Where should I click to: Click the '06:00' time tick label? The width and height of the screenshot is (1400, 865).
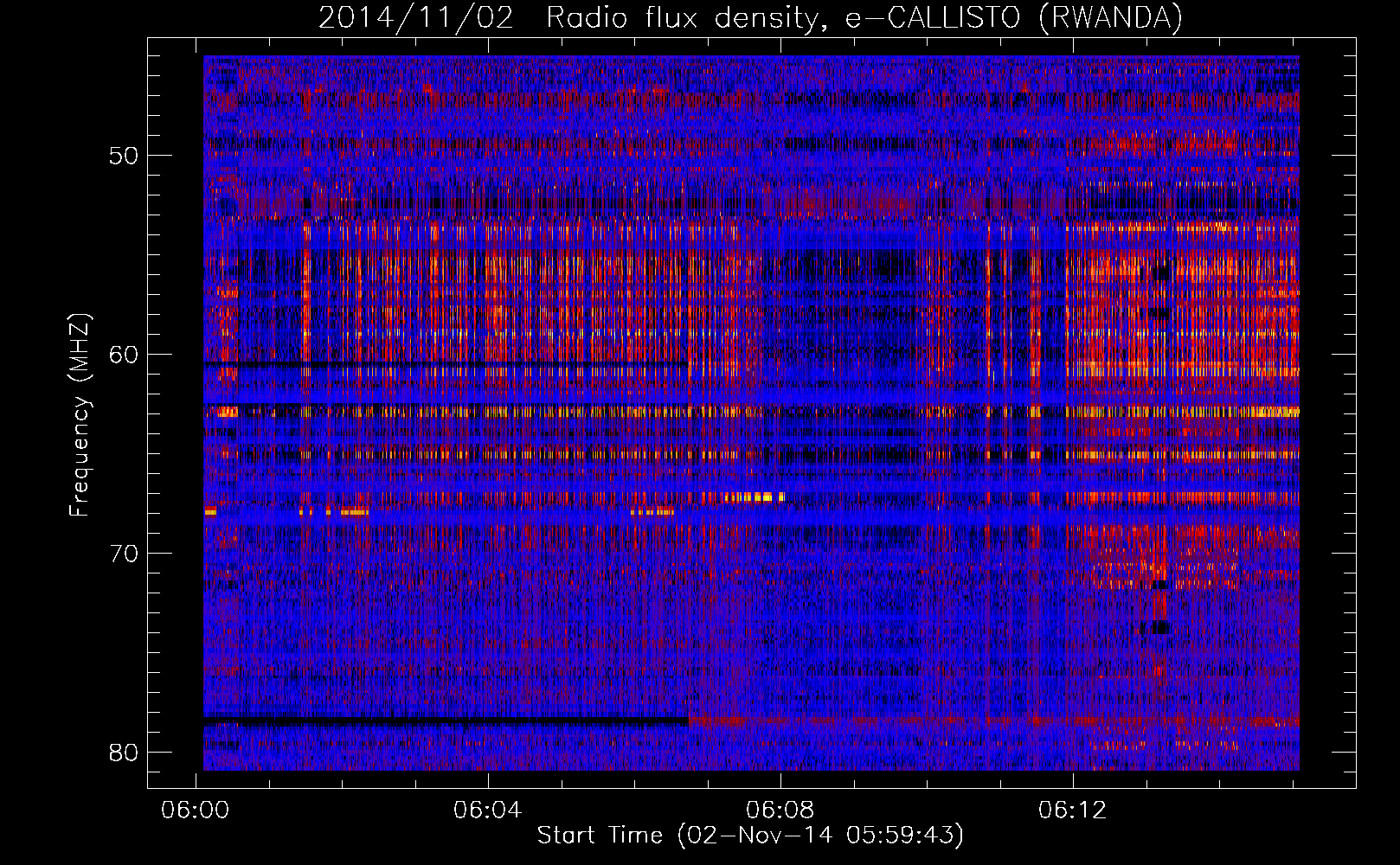pyautogui.click(x=196, y=811)
